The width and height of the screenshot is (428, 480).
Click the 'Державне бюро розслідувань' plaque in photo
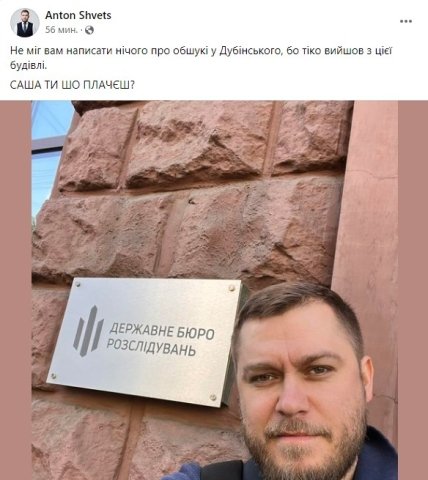[146, 342]
